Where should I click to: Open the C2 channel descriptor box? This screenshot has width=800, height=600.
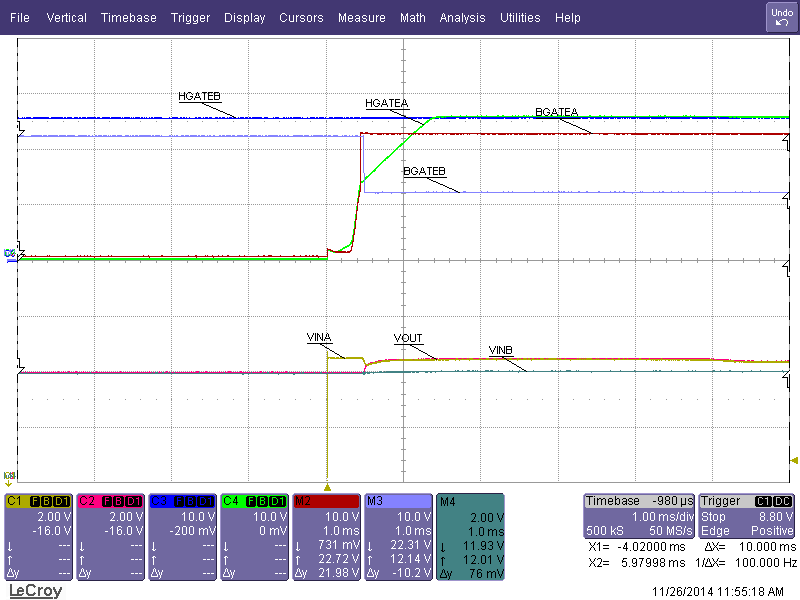click(x=110, y=536)
